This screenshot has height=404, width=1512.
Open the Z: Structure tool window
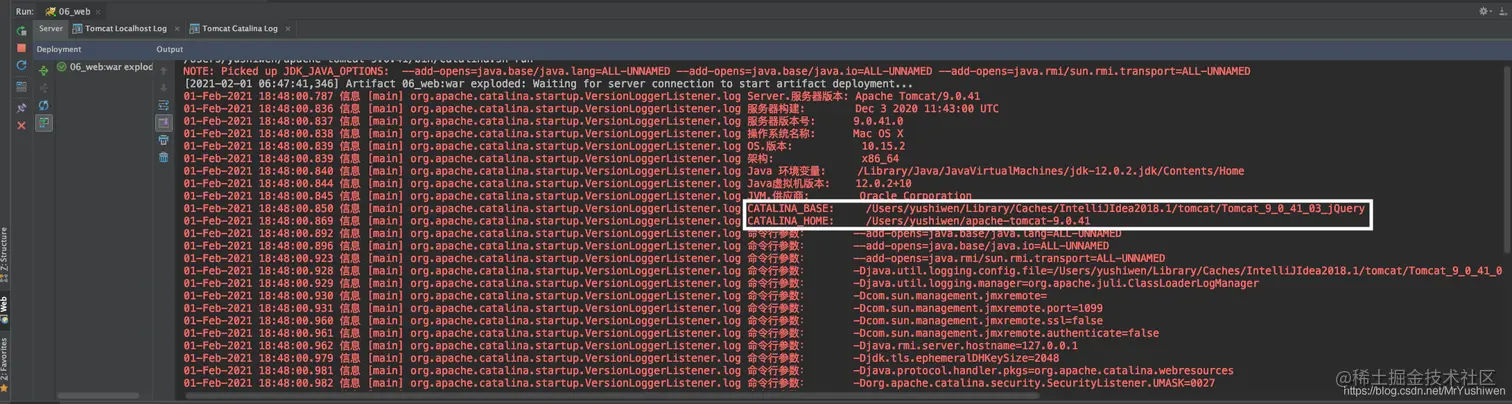(x=5, y=253)
